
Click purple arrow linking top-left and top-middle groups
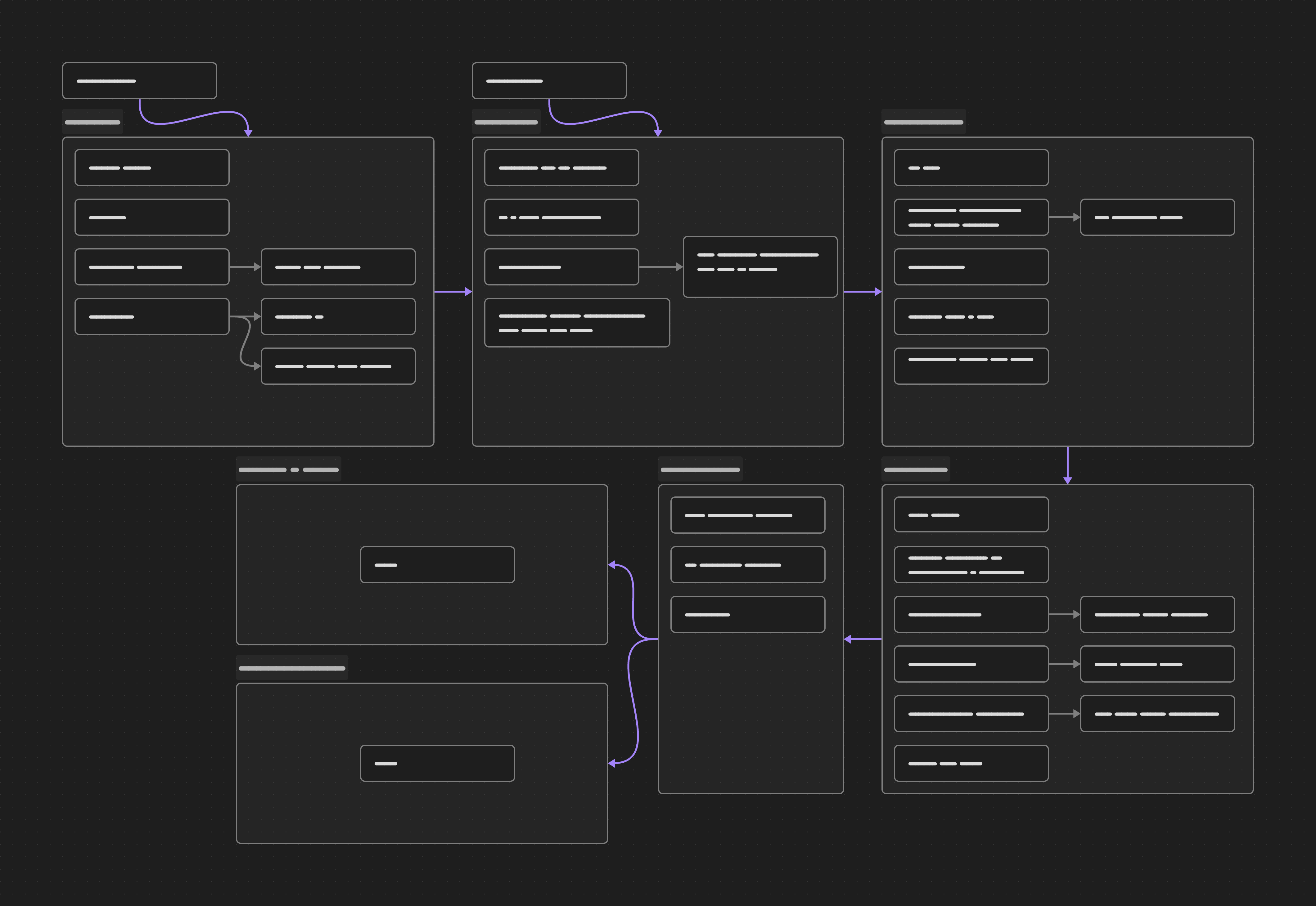453,291
